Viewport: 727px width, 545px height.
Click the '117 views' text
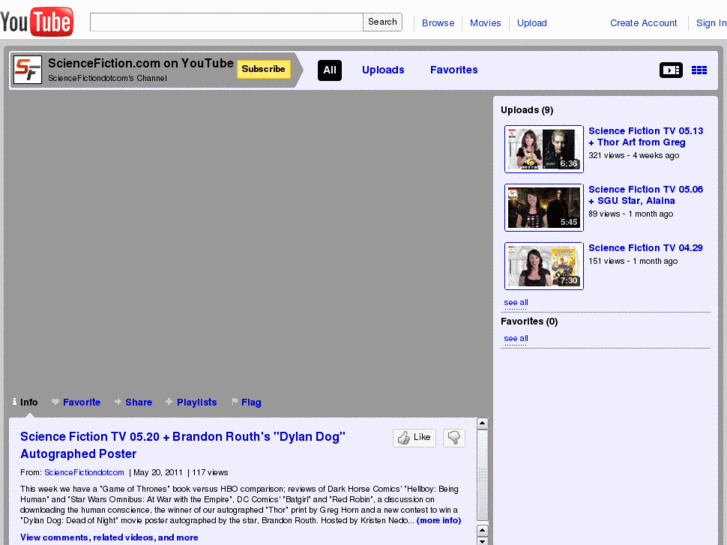coord(210,472)
